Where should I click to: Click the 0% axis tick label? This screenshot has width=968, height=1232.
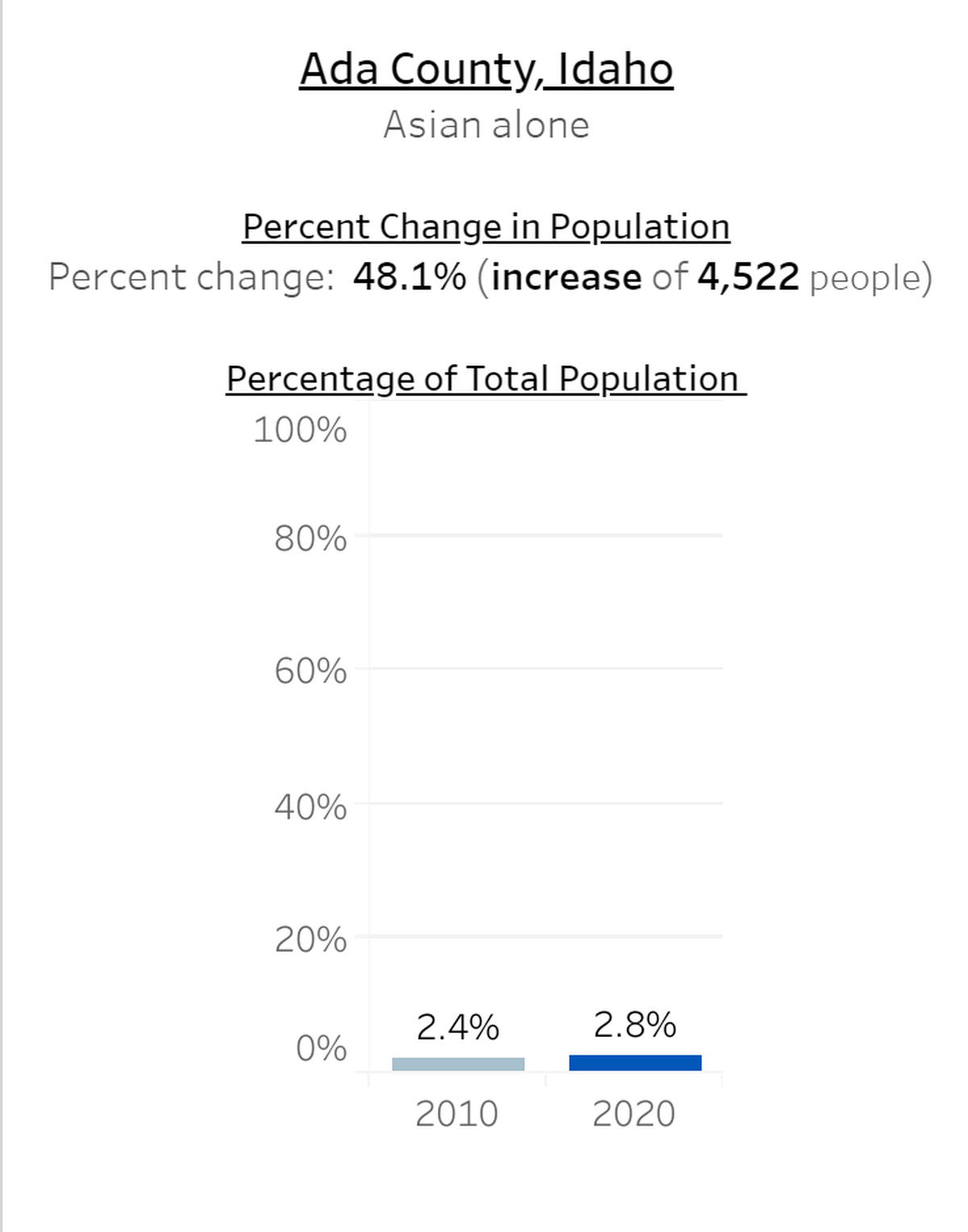click(321, 1048)
